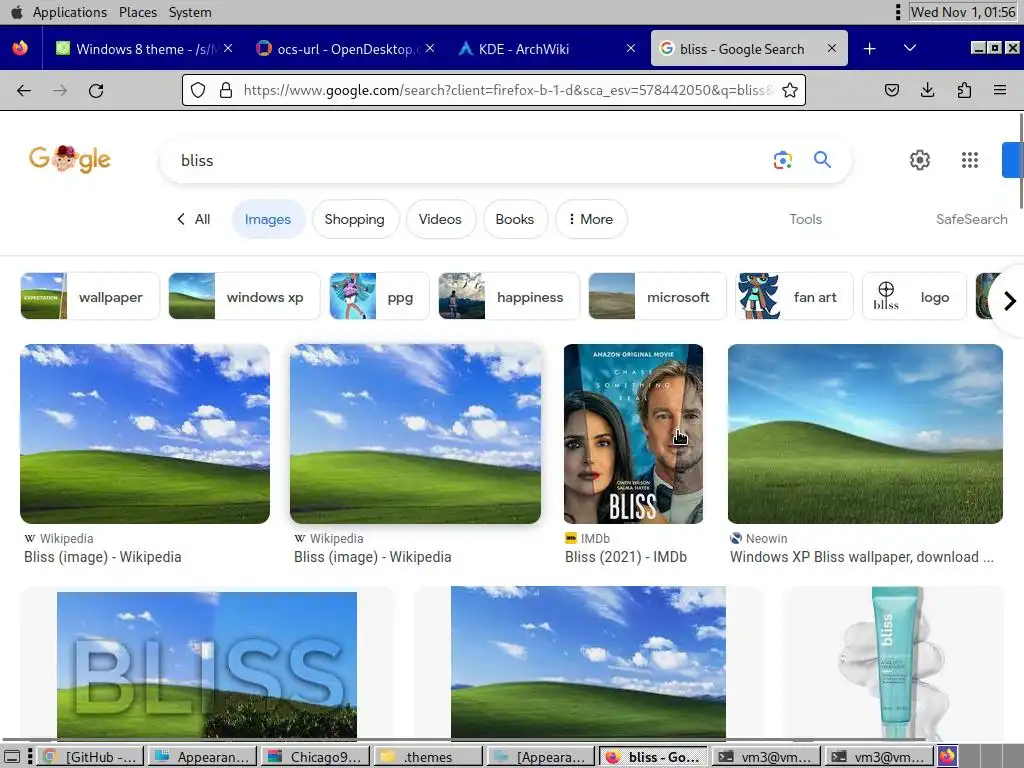1024x768 pixels.
Task: Click the Firefox View icon
Action: pyautogui.click(x=20, y=48)
